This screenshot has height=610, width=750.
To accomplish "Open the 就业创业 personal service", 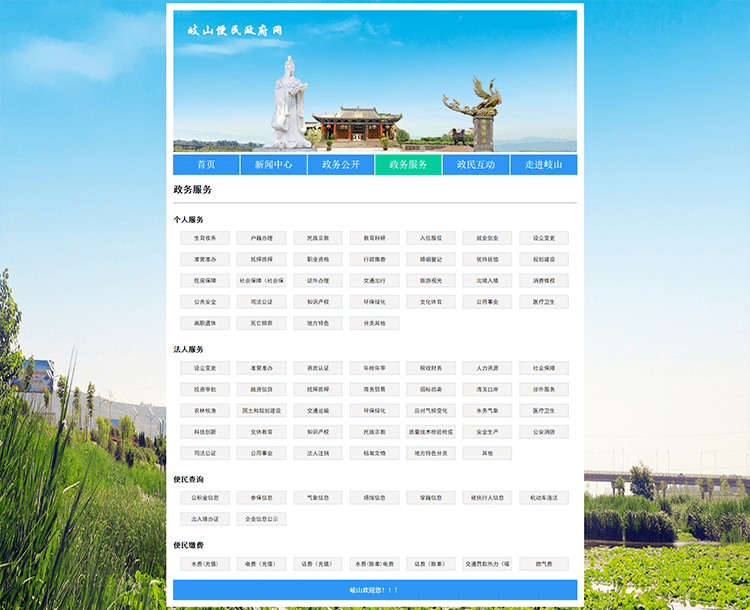I will 487,238.
